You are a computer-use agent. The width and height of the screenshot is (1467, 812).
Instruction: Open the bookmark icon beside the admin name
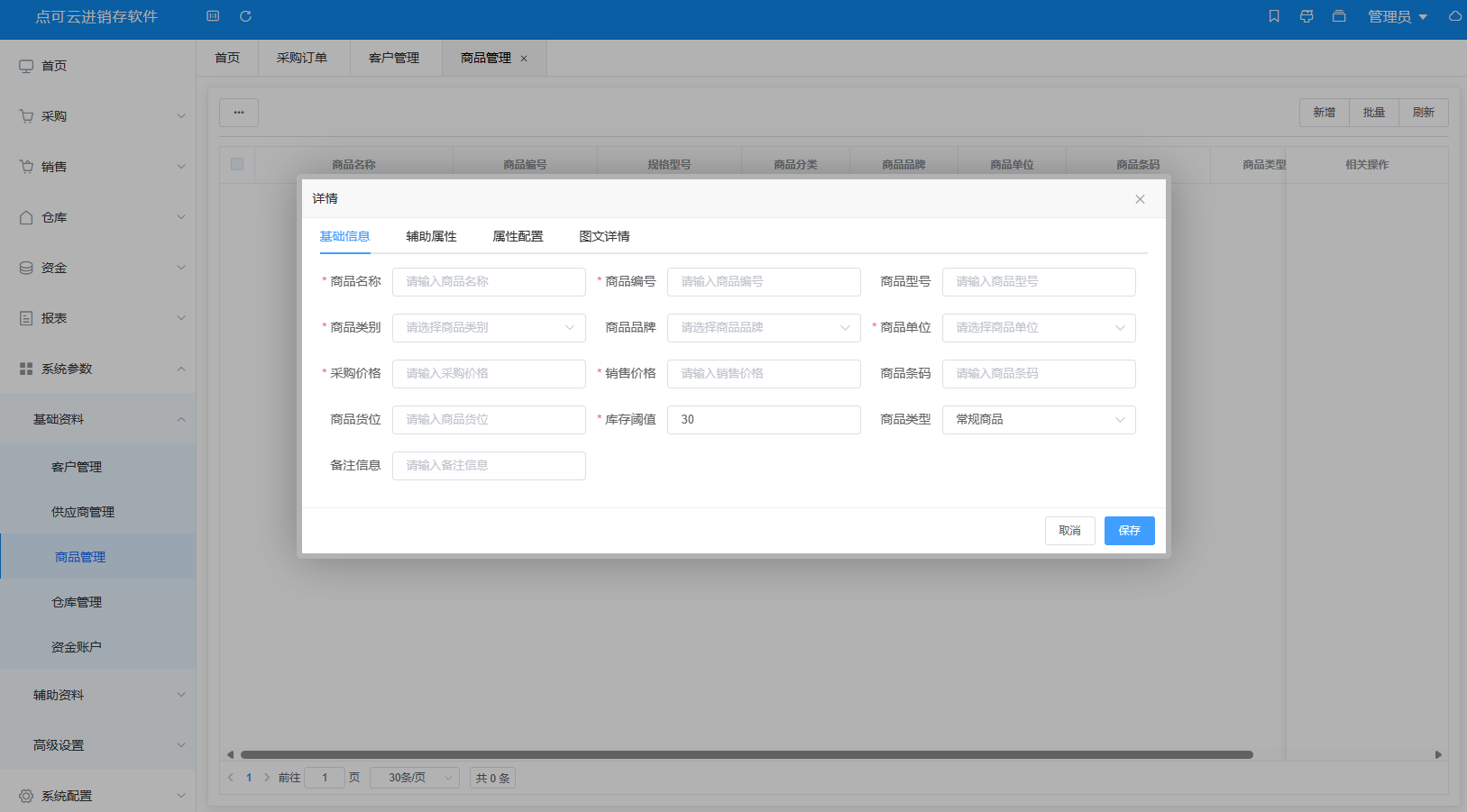point(1273,16)
